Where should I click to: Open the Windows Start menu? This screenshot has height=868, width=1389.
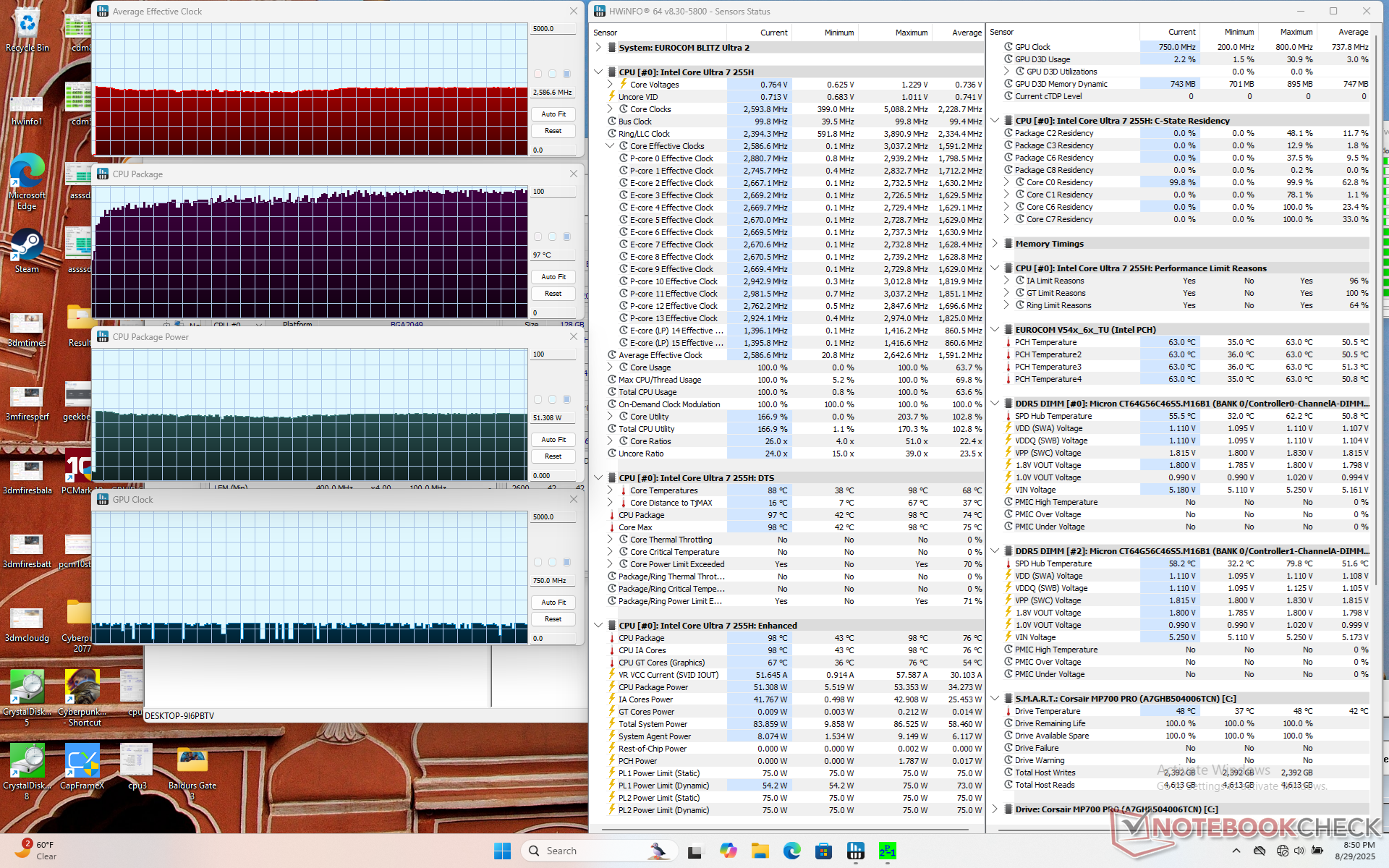pyautogui.click(x=502, y=851)
